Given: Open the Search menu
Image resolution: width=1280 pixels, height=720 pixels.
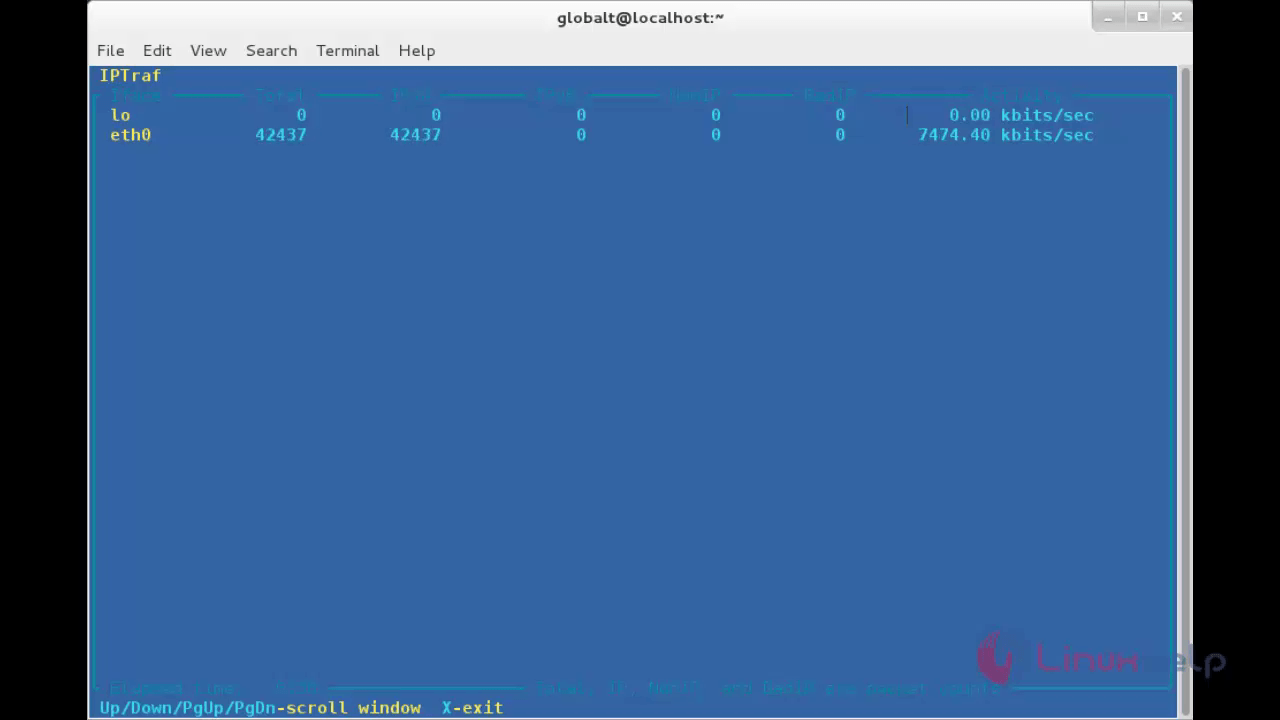Looking at the screenshot, I should click(271, 50).
